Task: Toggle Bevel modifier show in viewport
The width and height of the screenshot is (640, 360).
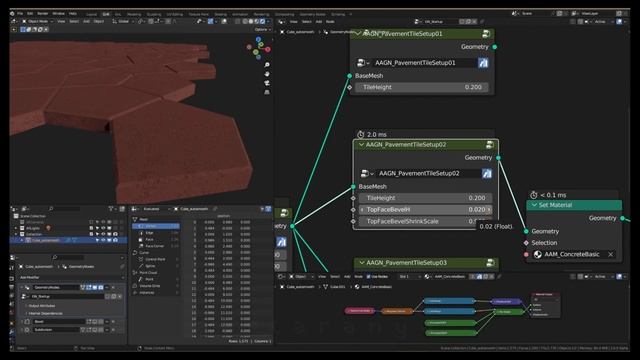Action: 95,322
